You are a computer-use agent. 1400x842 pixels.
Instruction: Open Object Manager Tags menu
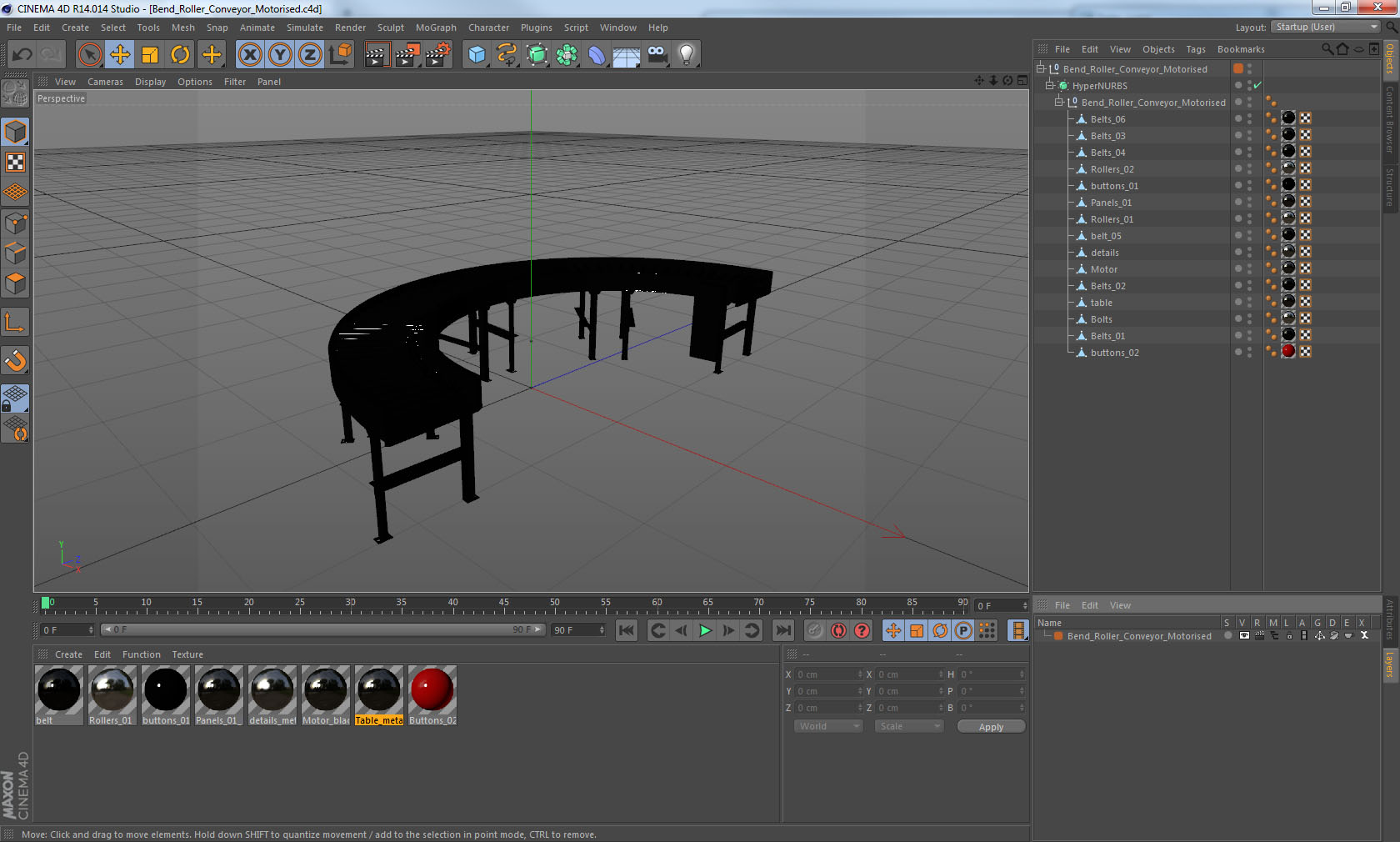click(x=1196, y=49)
